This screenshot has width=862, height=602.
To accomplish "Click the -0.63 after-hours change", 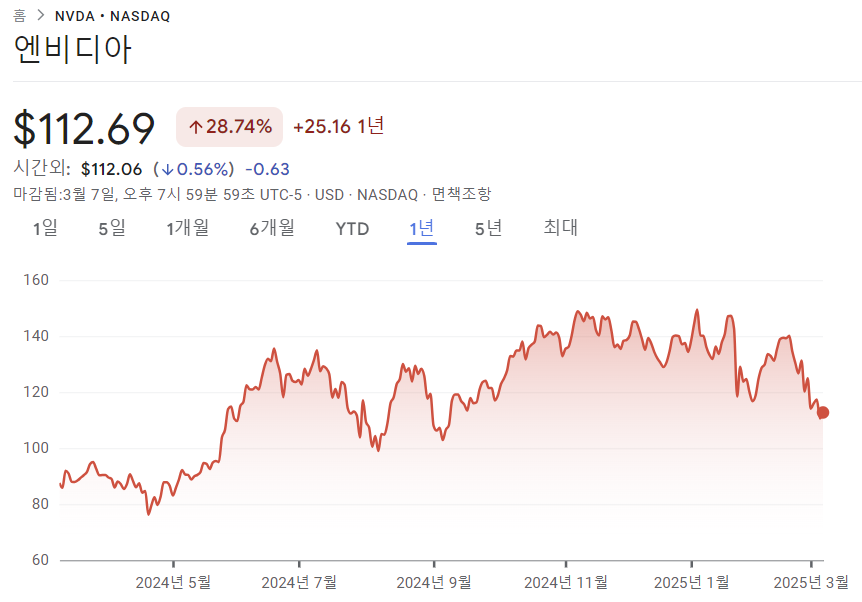I will 267,169.
